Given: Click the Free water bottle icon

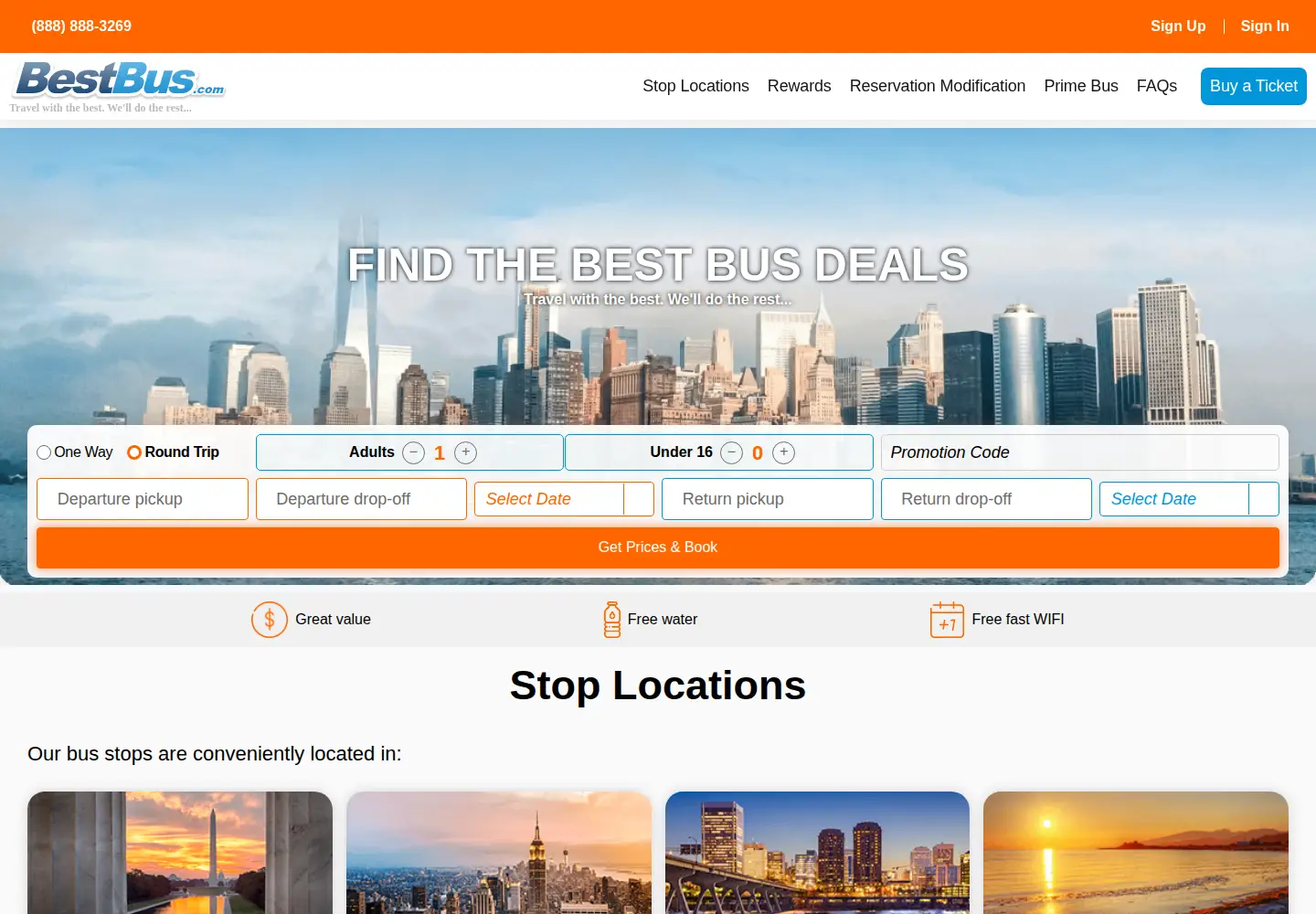Looking at the screenshot, I should coord(612,620).
